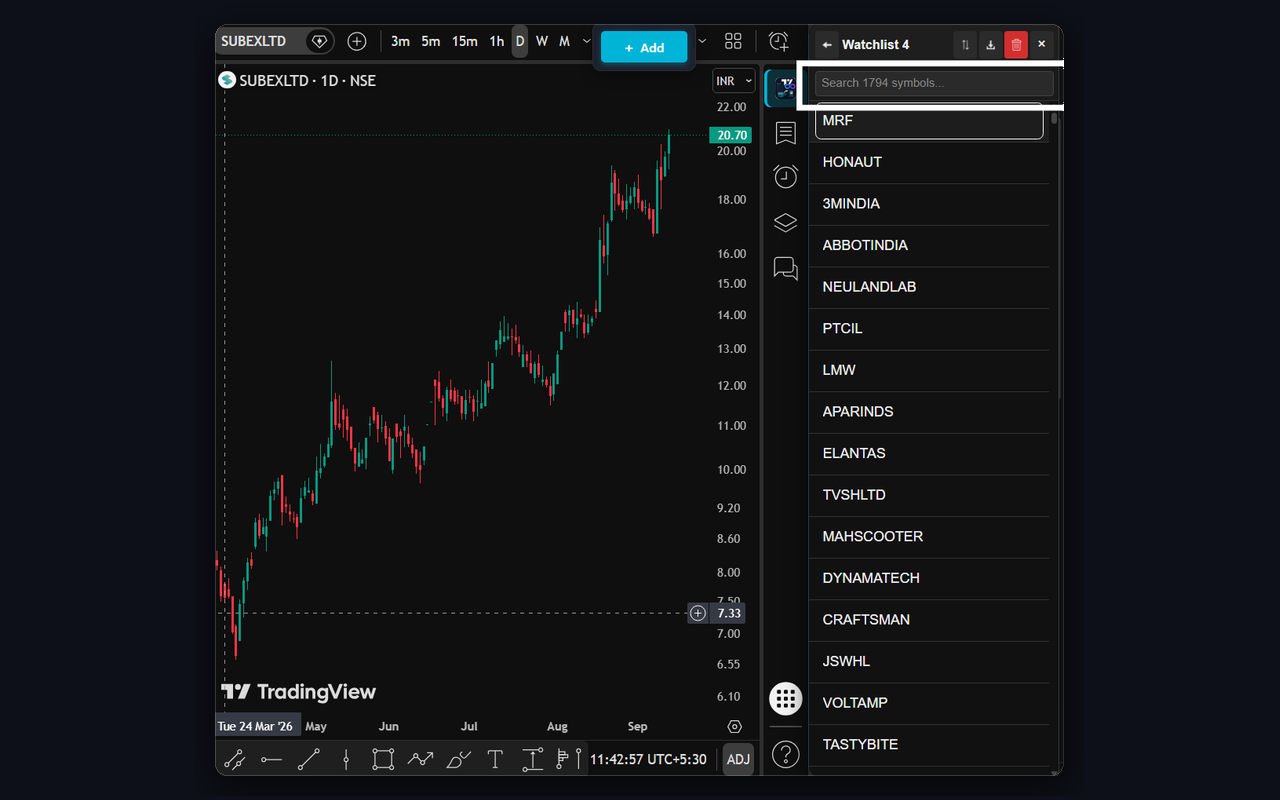Image resolution: width=1280 pixels, height=800 pixels.
Task: Click the watchlist sort arrows icon
Action: click(965, 45)
